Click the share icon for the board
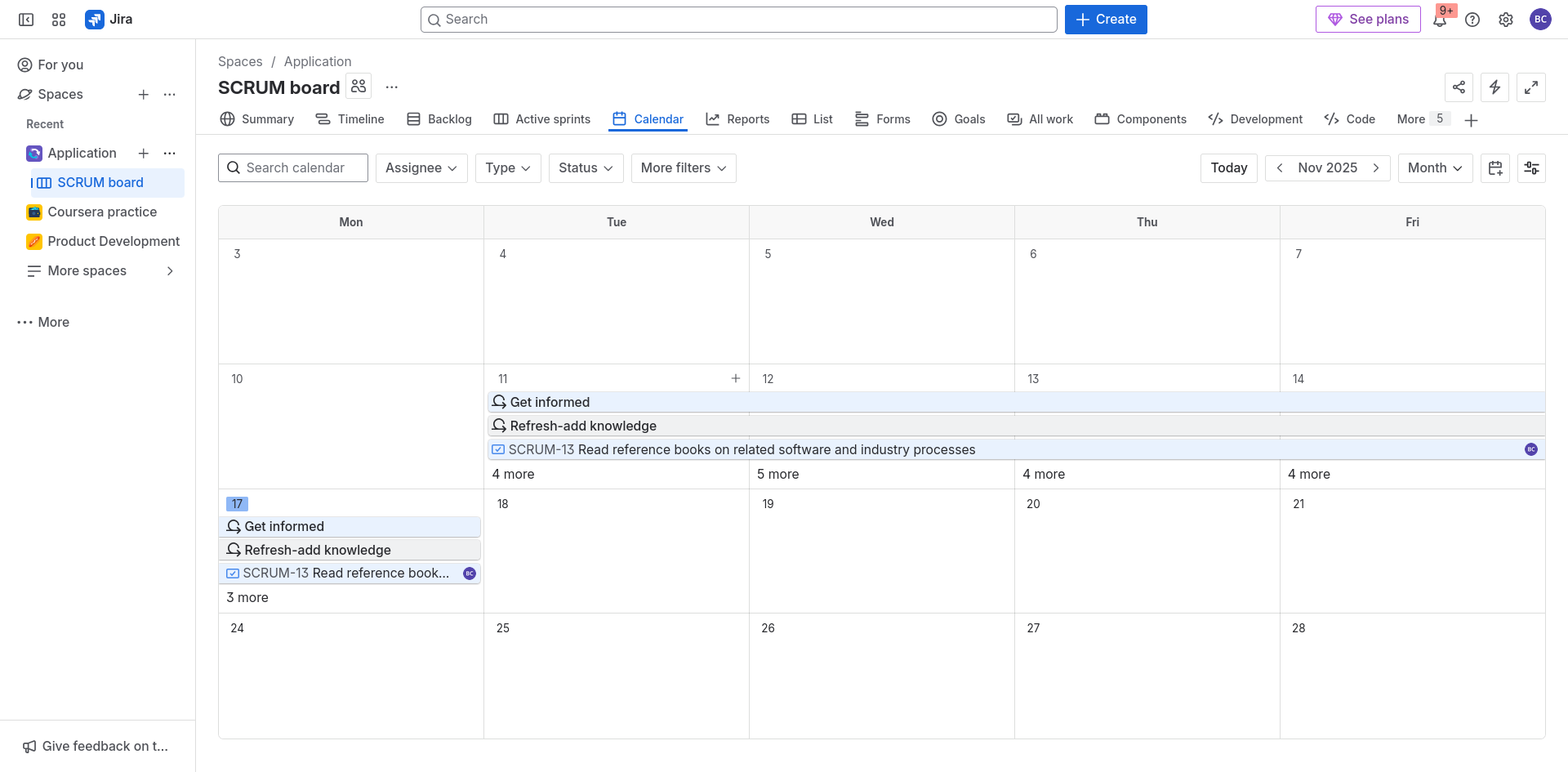This screenshot has height=772, width=1568. (1459, 87)
